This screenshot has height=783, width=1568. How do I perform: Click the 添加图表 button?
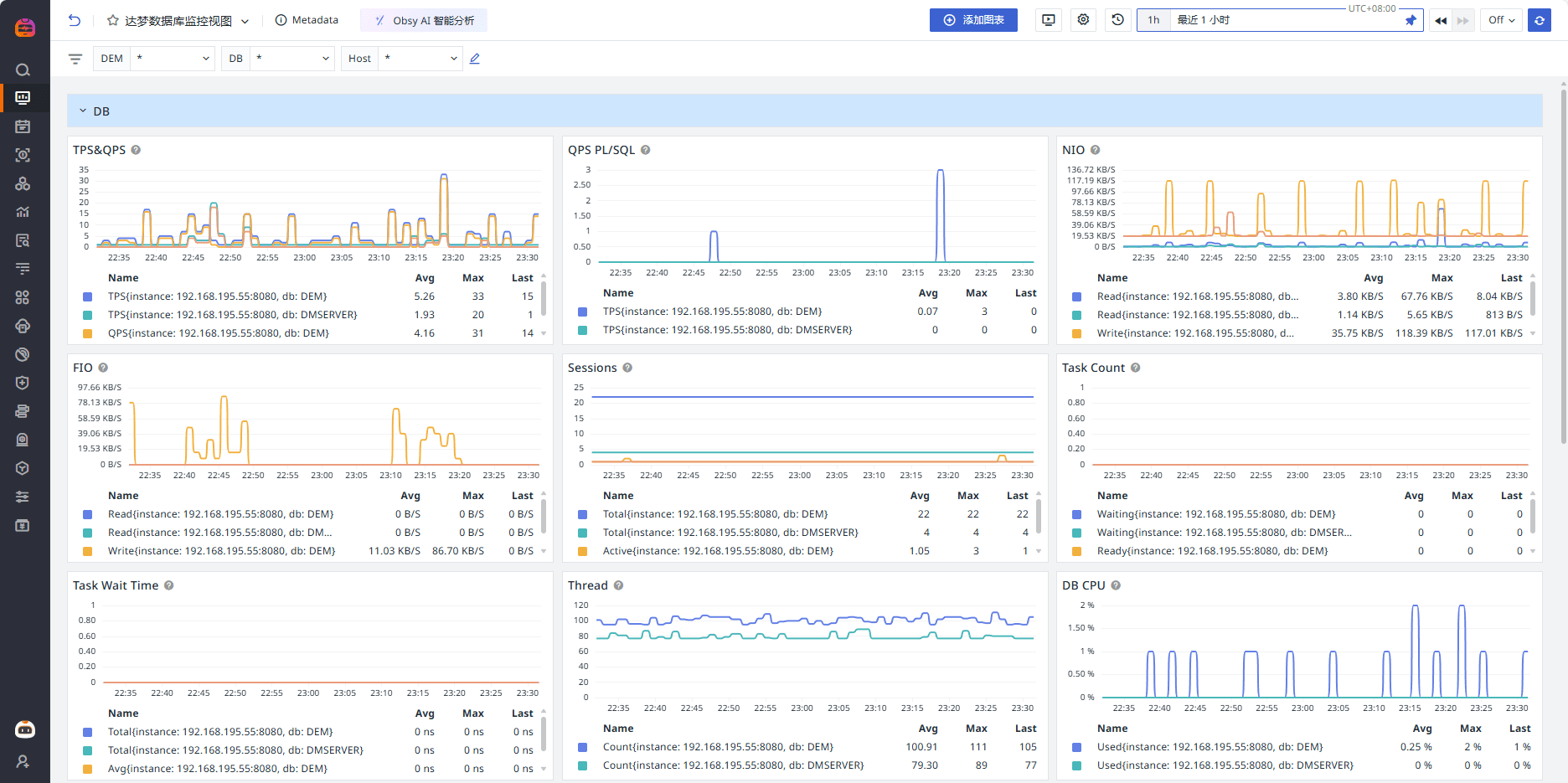pos(973,20)
